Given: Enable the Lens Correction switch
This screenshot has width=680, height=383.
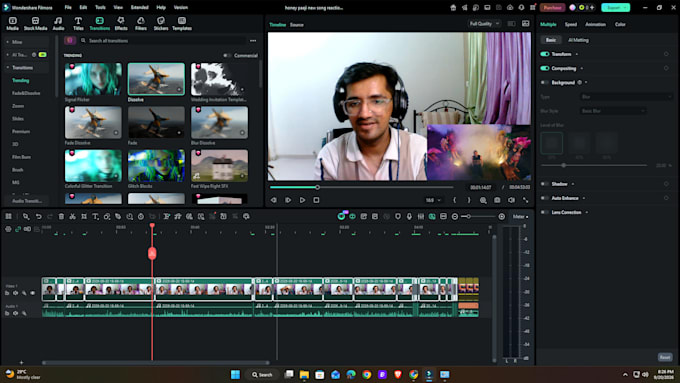Looking at the screenshot, I should click(x=545, y=212).
